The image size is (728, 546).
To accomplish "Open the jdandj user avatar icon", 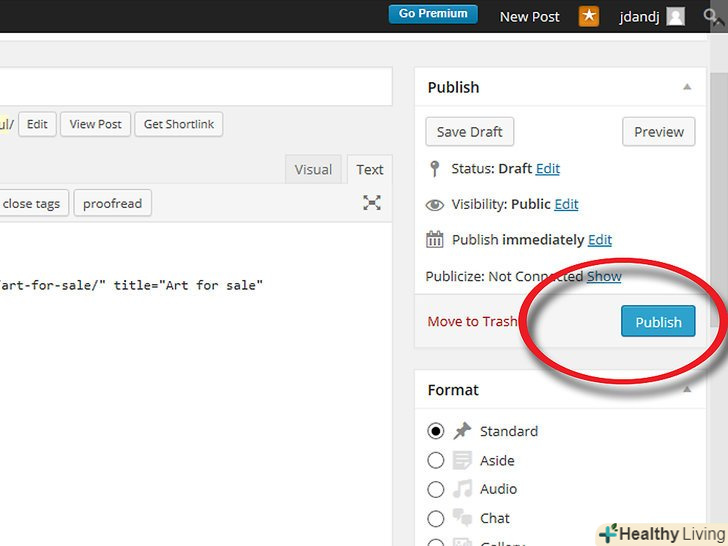I will [x=675, y=17].
